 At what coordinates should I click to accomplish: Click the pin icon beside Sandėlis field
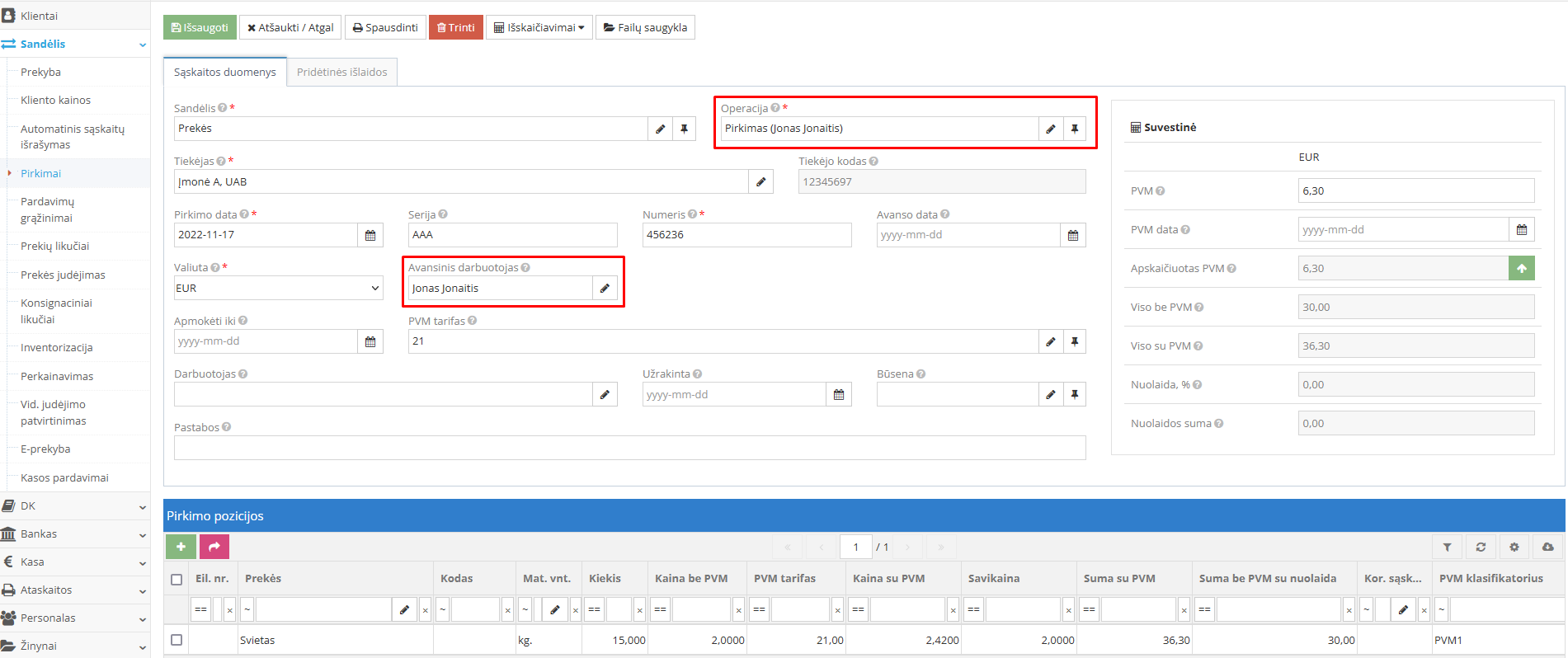point(684,129)
